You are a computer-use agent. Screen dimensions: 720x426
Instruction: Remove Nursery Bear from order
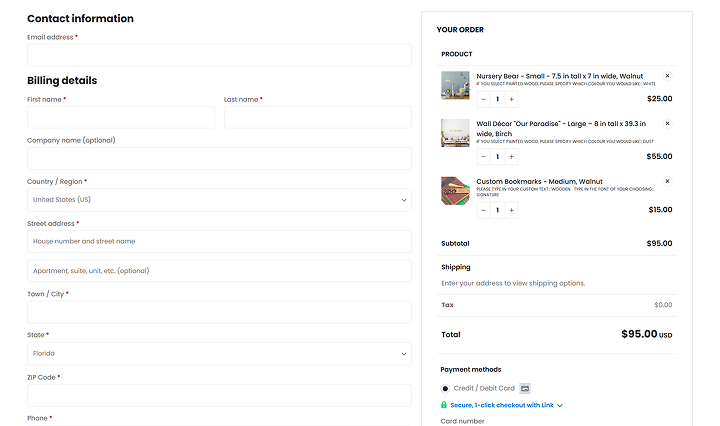click(667, 76)
